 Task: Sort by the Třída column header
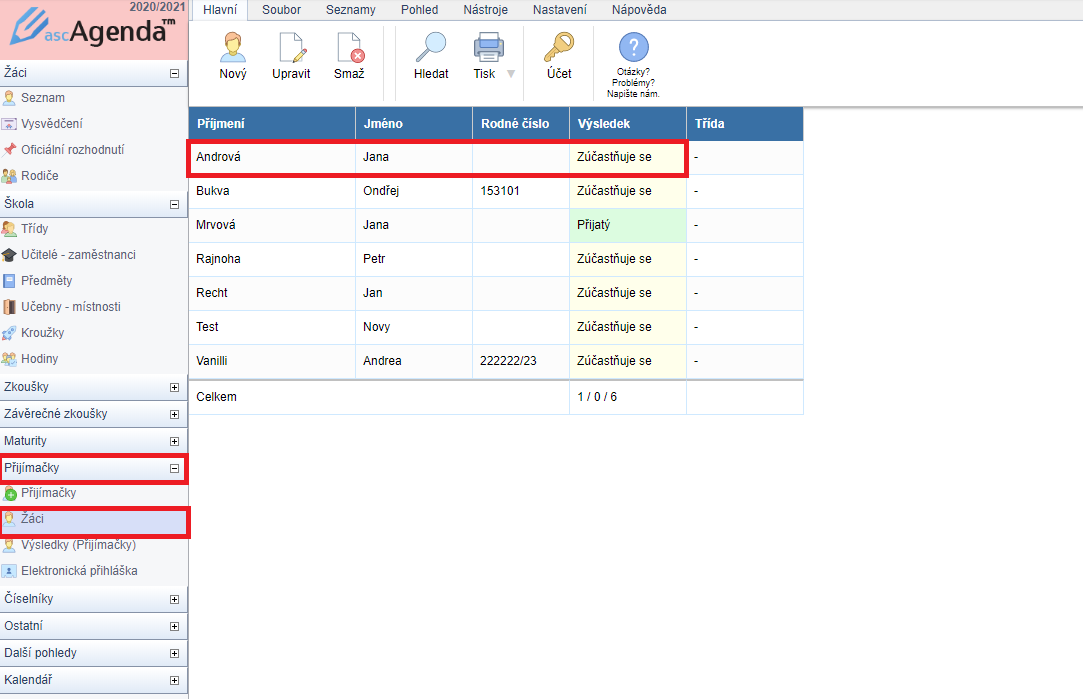click(x=745, y=124)
